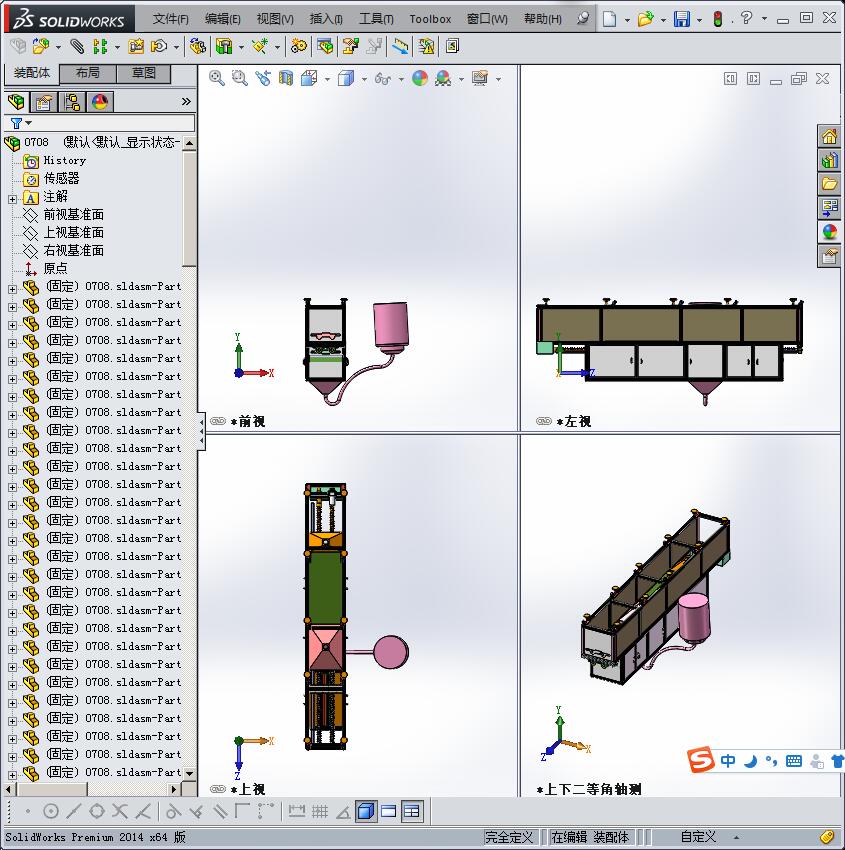Open the 文件(F) menu
This screenshot has width=845, height=850.
pos(171,19)
